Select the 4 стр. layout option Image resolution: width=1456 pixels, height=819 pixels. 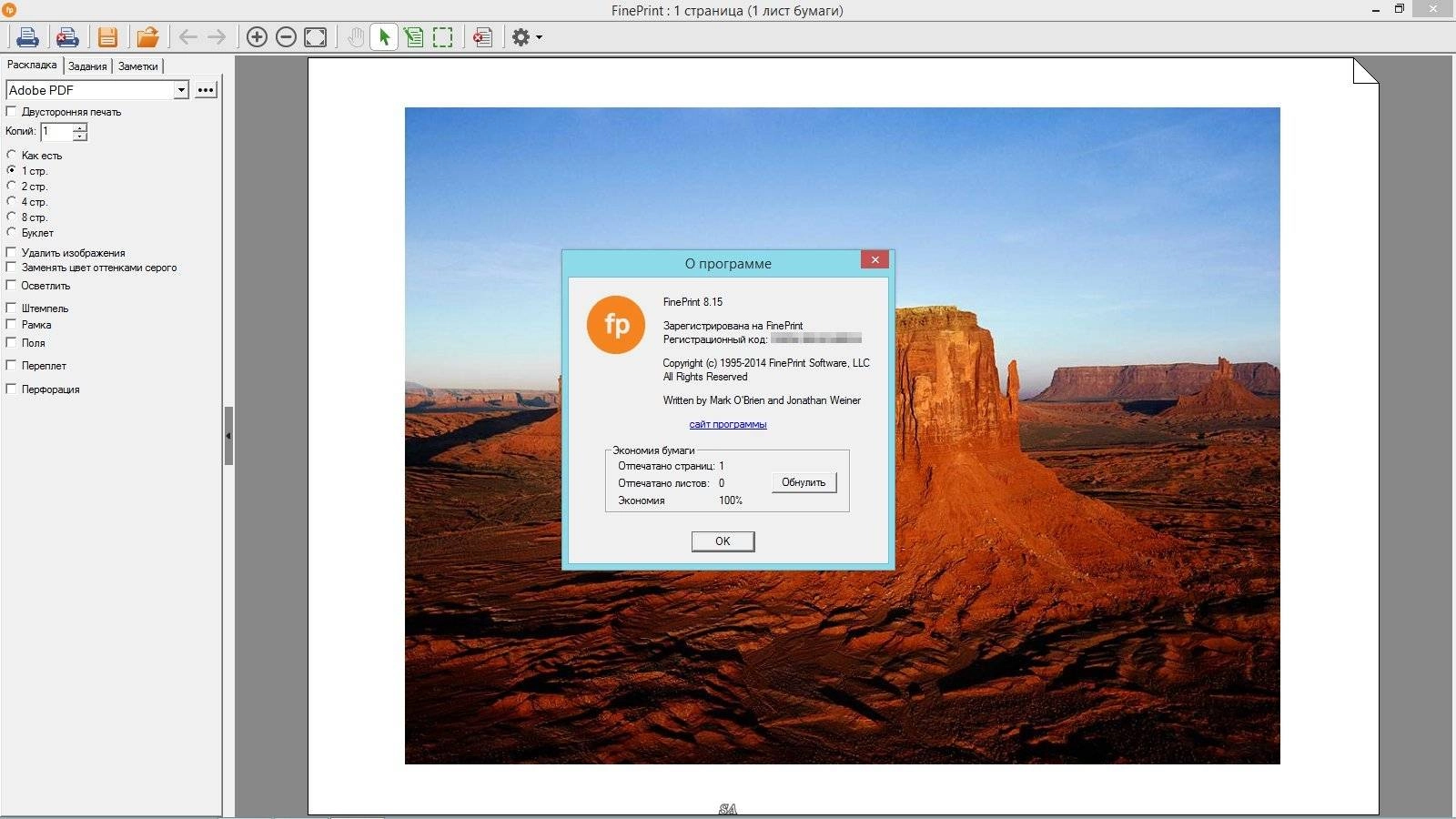tap(11, 201)
